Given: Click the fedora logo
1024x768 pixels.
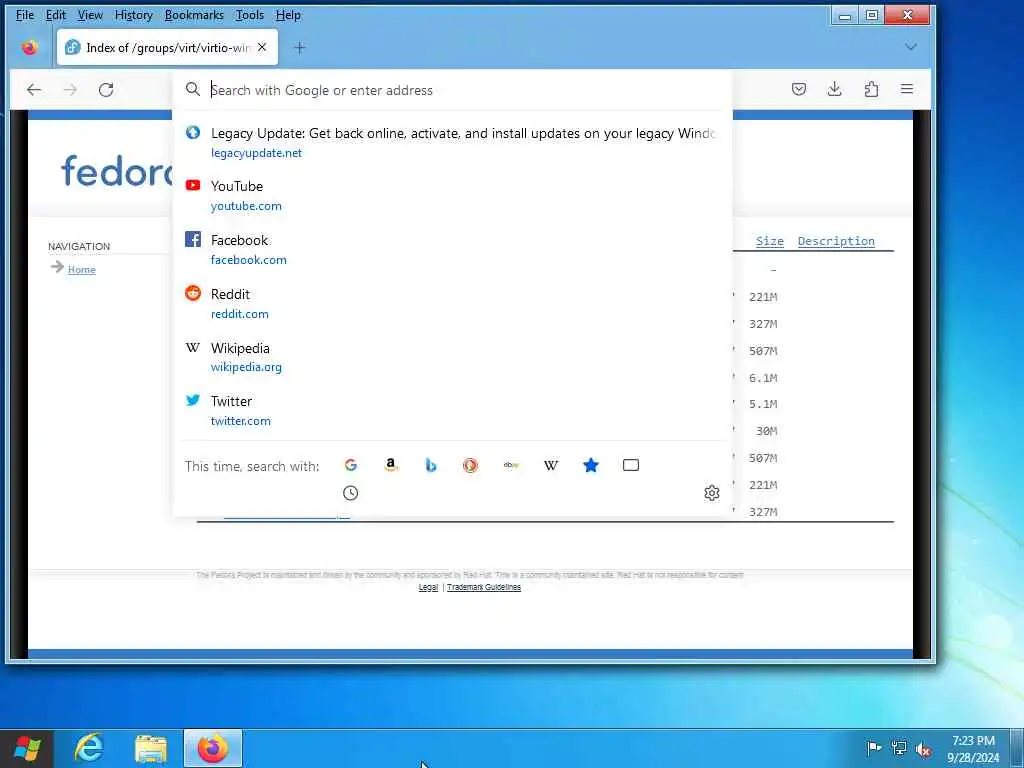Looking at the screenshot, I should [x=116, y=171].
